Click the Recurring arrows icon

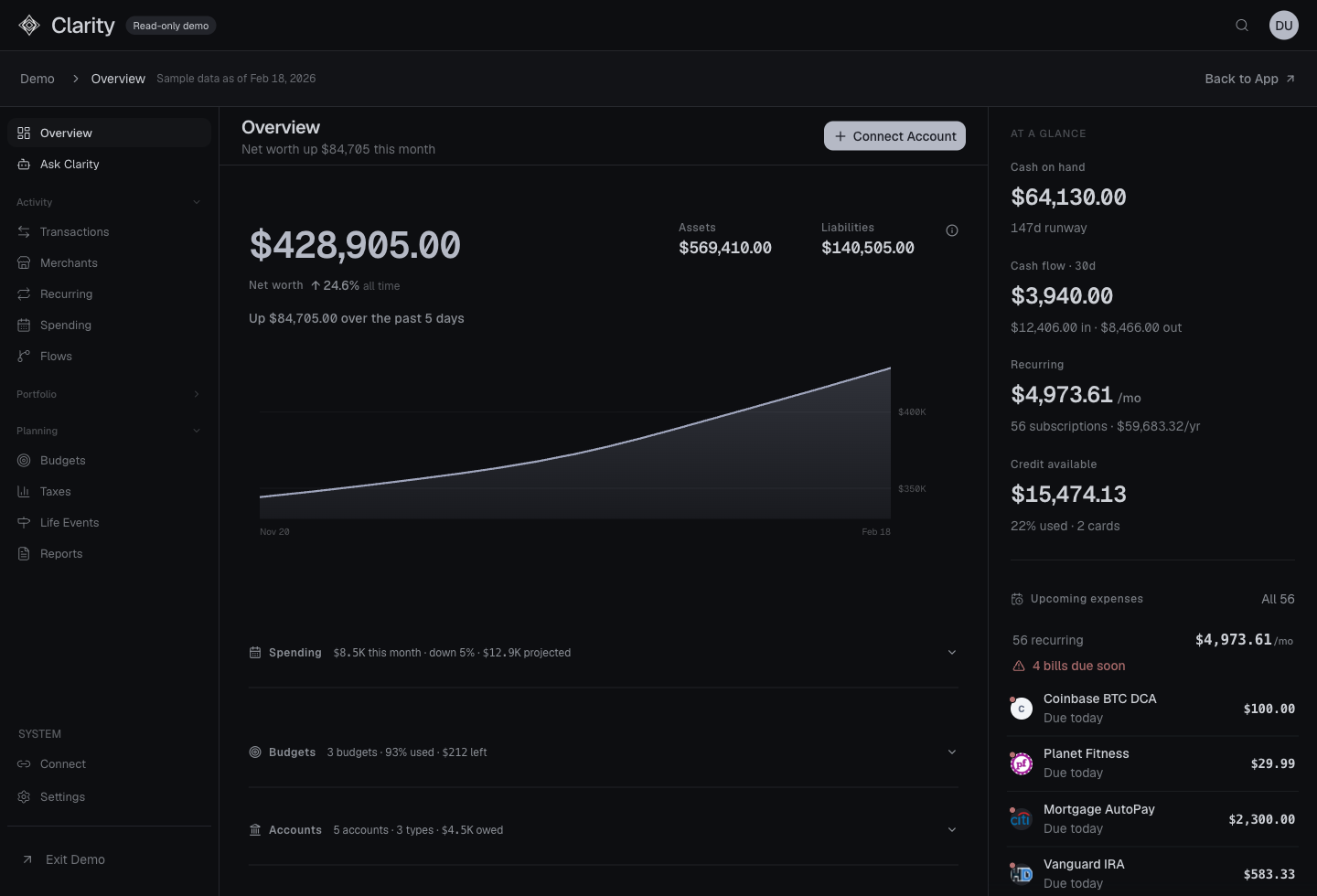[24, 293]
